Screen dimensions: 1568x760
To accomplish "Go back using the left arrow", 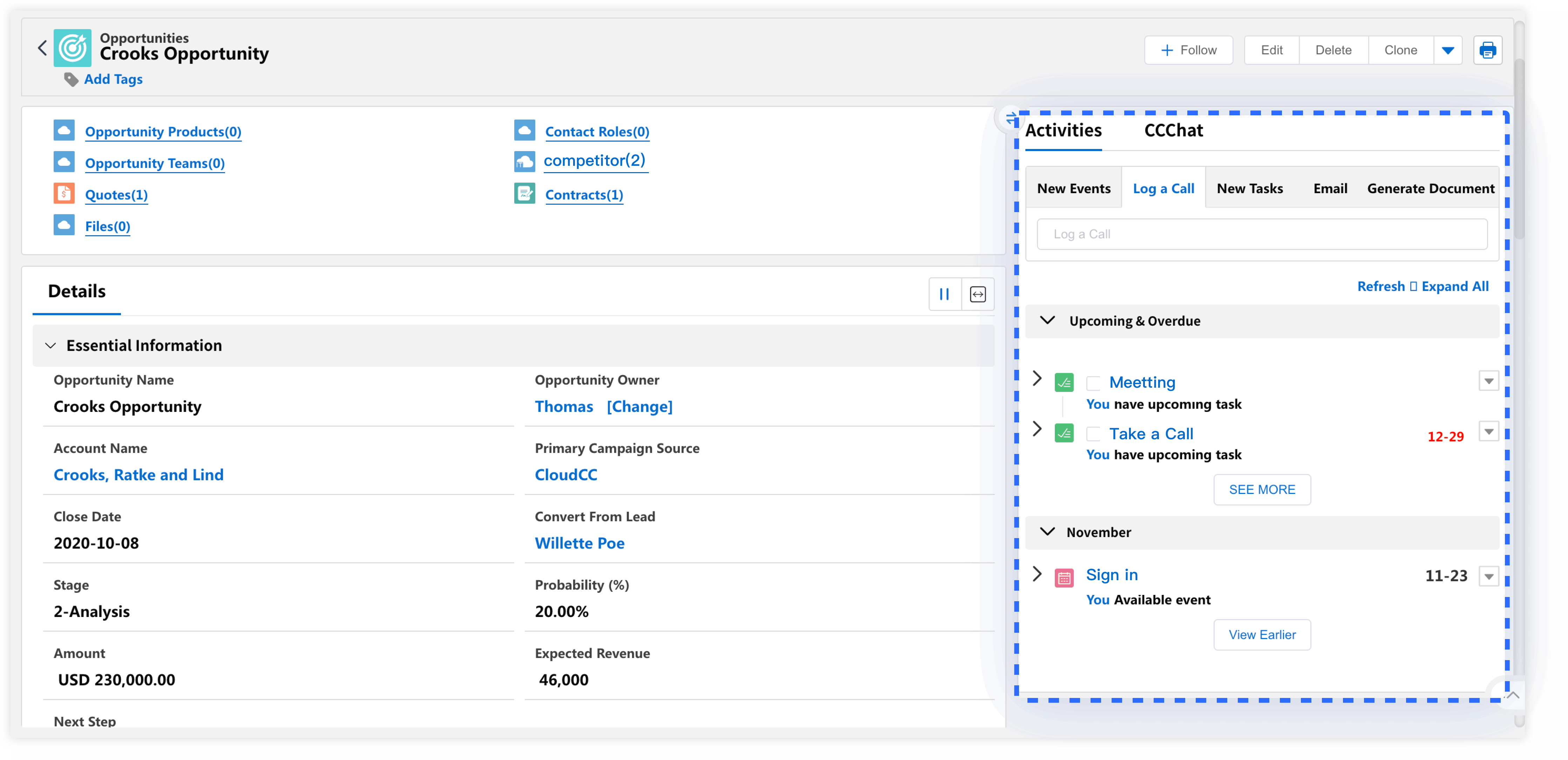I will tap(42, 48).
